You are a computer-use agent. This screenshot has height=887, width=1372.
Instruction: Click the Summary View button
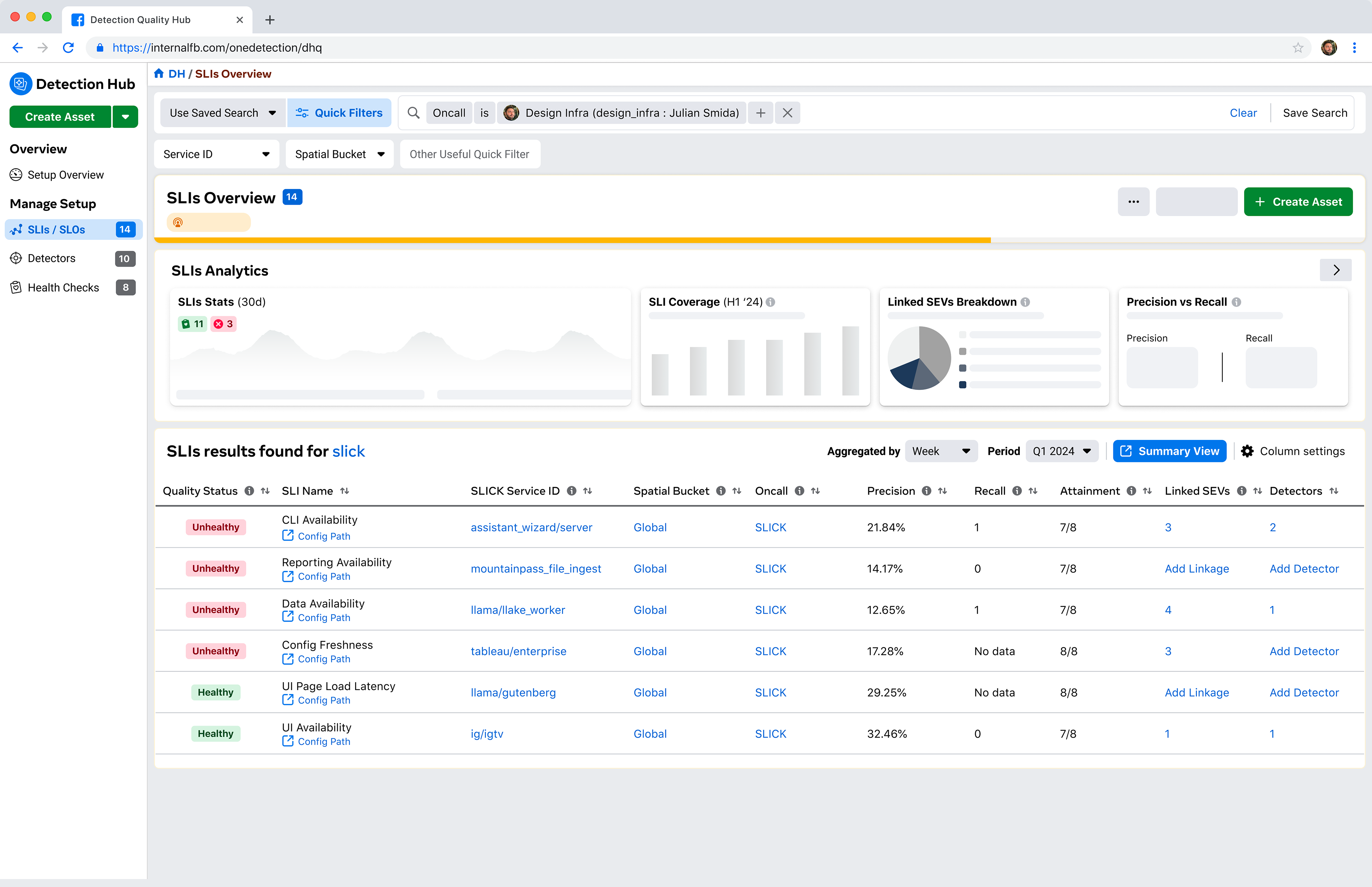click(x=1169, y=451)
